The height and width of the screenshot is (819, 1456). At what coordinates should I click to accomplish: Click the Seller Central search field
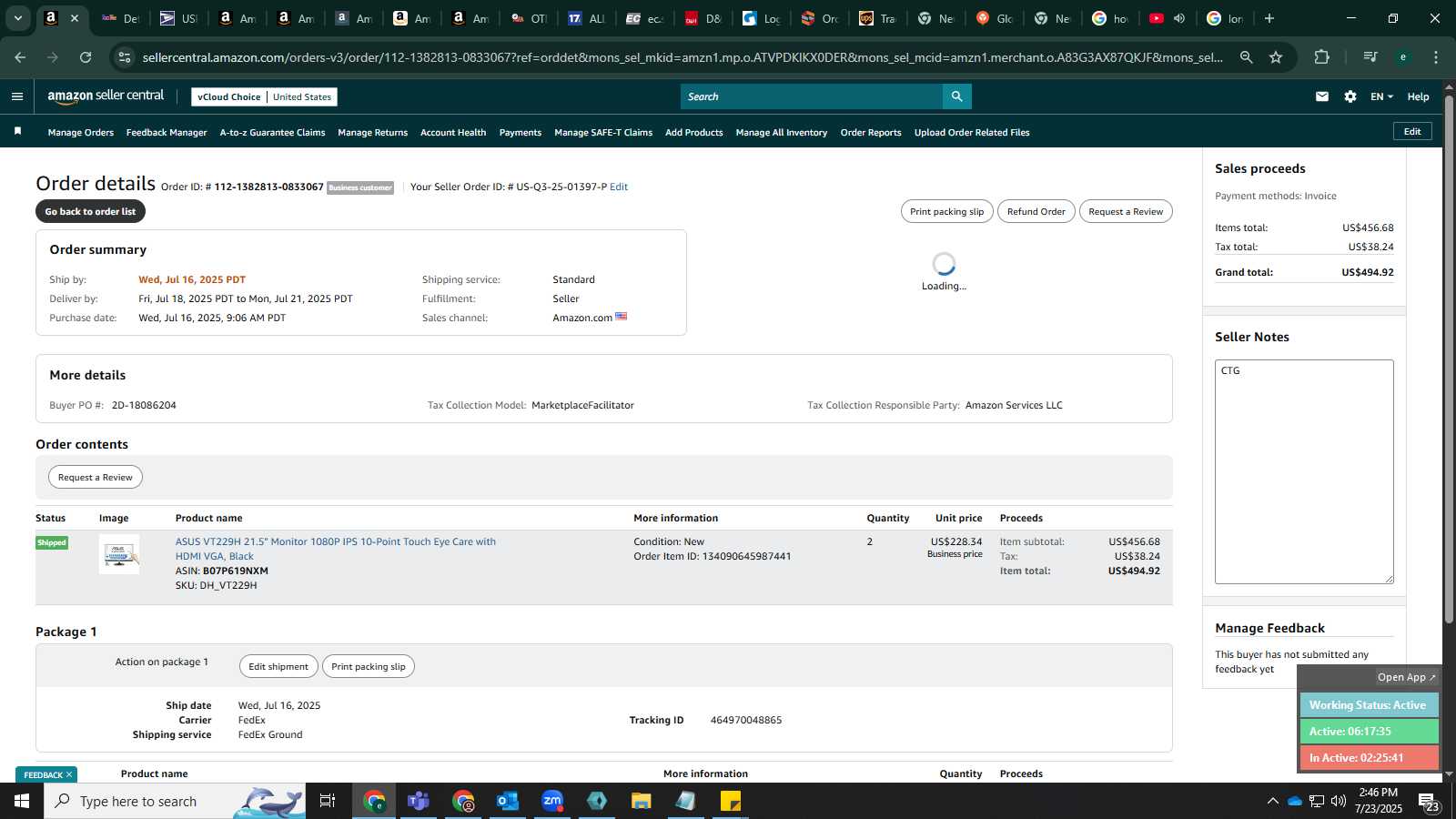[812, 96]
